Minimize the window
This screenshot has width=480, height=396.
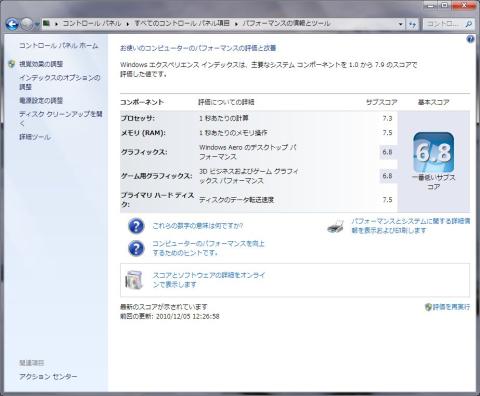point(431,5)
